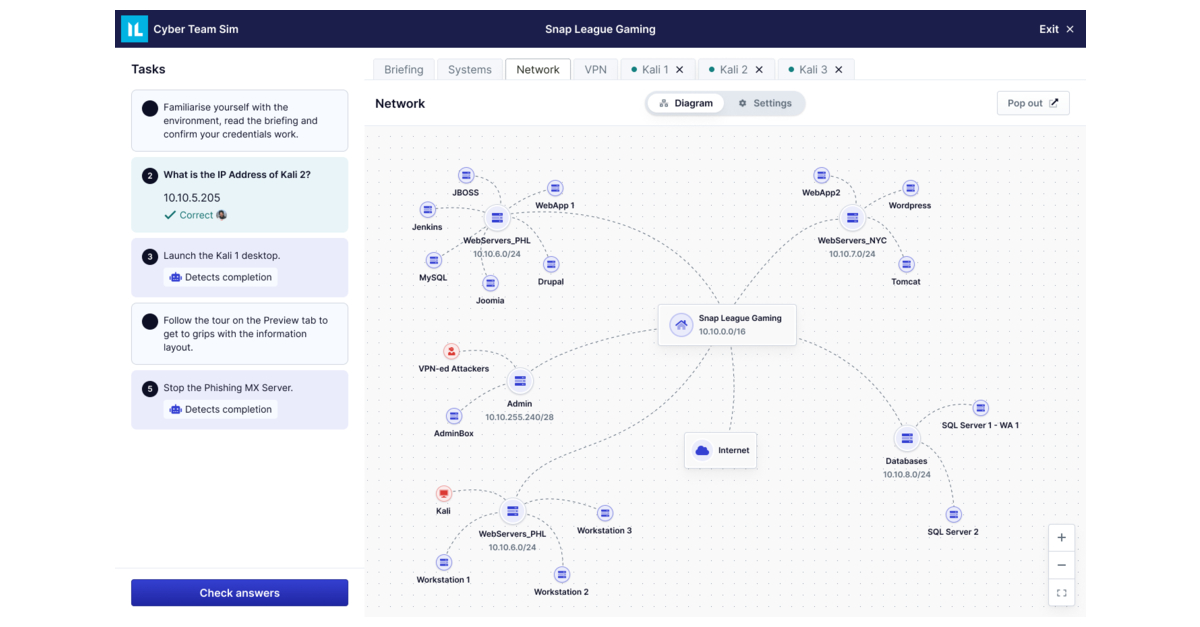The height and width of the screenshot is (627, 1200).
Task: Close the Kali 2 tab
Action: click(x=759, y=70)
